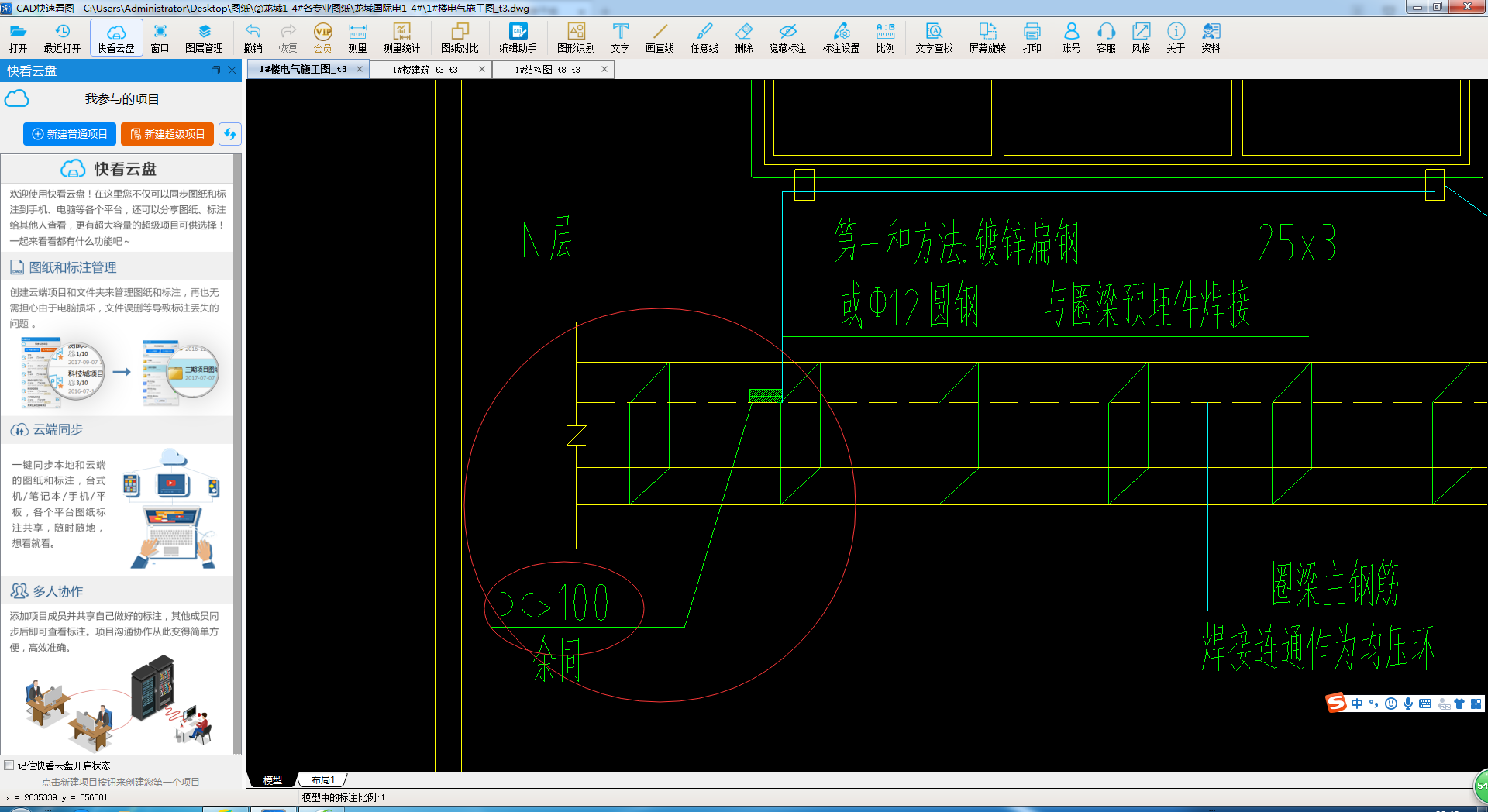Select the 文字 text annotation tool
Viewport: 1488px width, 812px height.
620,37
